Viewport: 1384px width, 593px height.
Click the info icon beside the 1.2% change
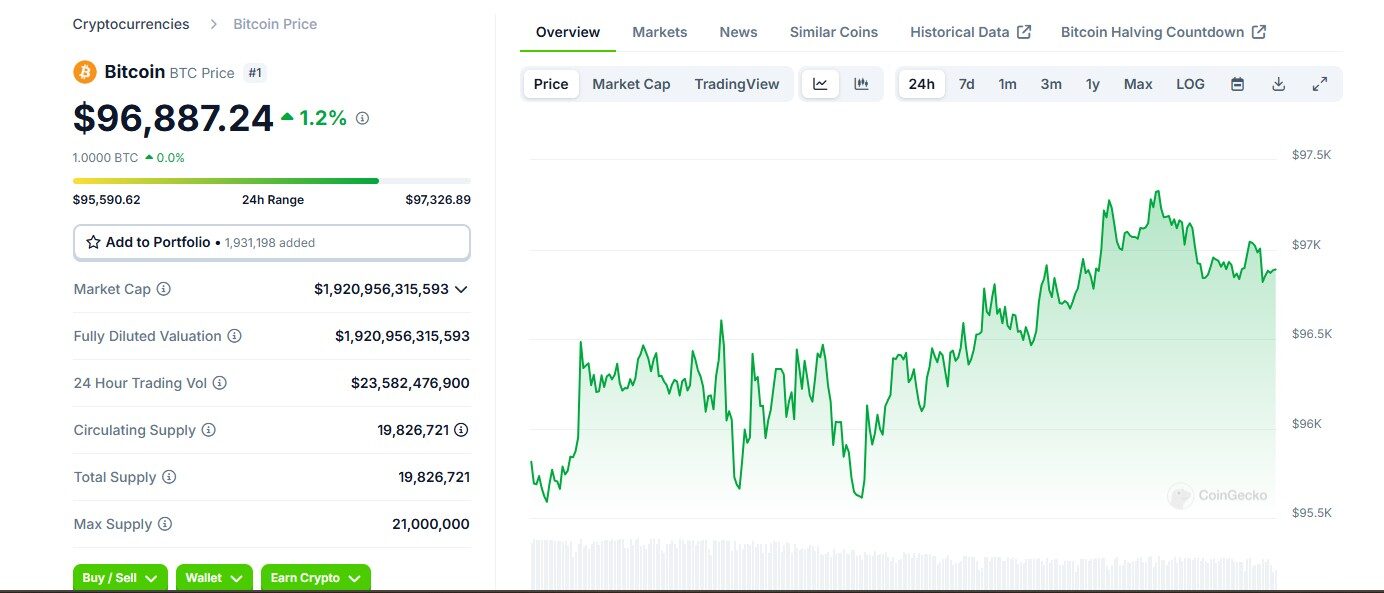[362, 118]
